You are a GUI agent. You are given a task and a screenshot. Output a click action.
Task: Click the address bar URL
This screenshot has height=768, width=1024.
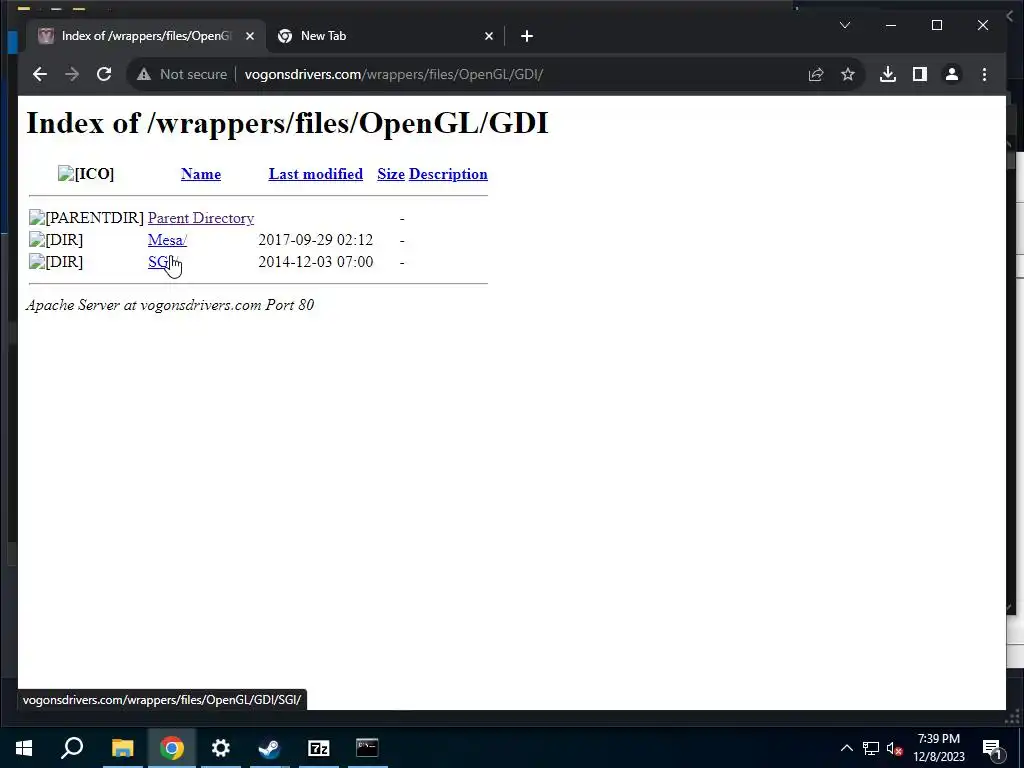[x=394, y=74]
